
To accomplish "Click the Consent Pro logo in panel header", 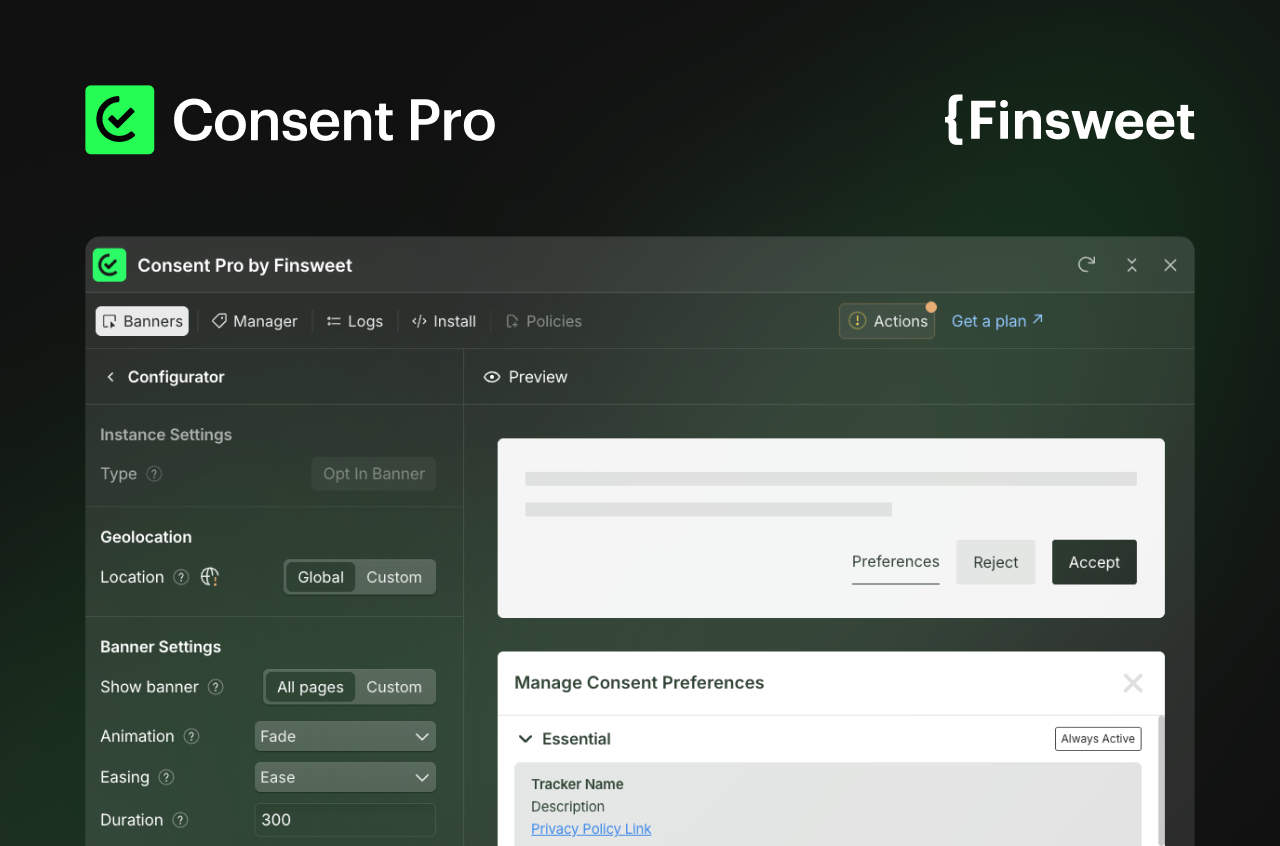I will (109, 265).
